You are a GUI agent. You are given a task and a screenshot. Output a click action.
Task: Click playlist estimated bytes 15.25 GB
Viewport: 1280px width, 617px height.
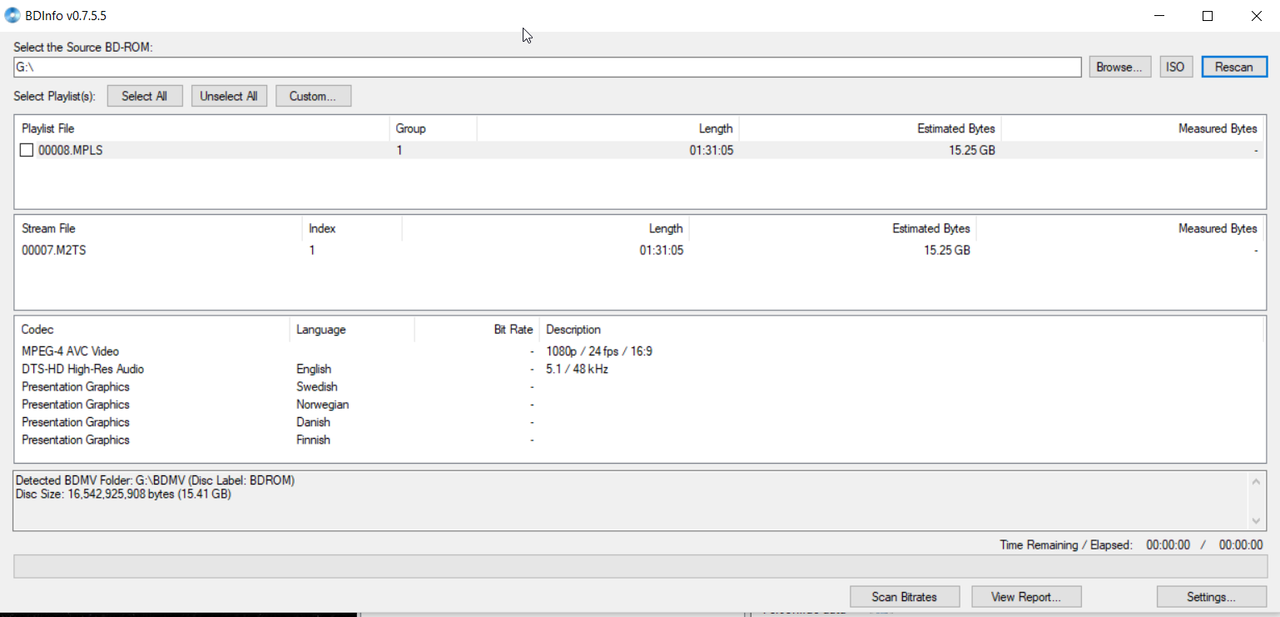coord(972,151)
